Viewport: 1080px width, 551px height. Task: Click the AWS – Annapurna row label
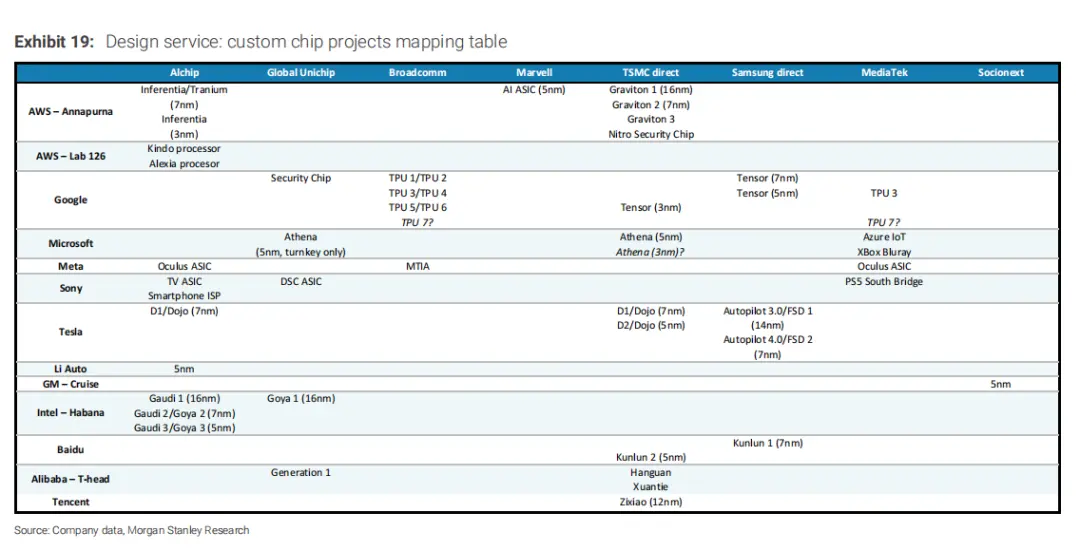70,112
